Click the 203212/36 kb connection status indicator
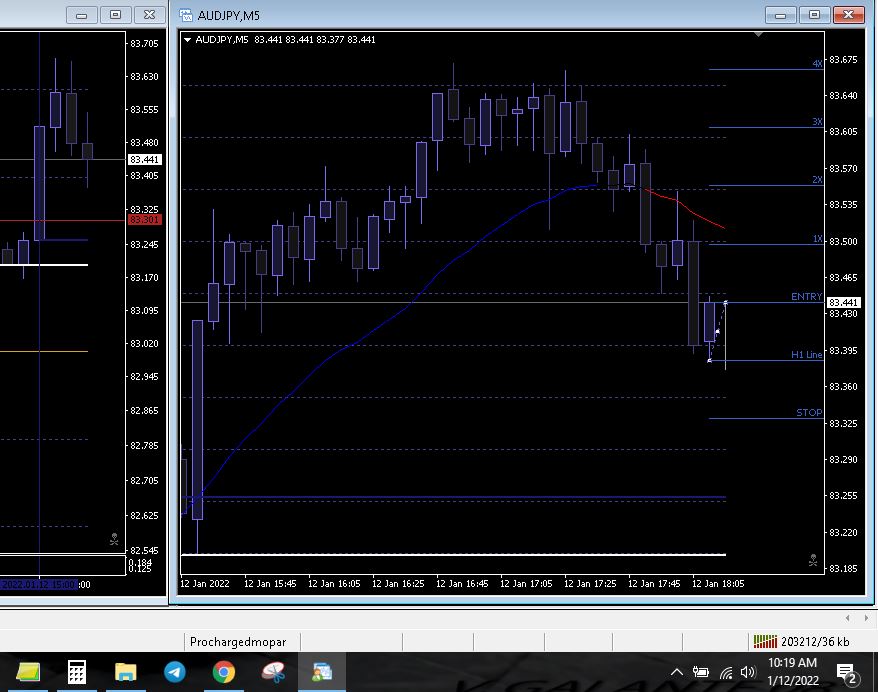Viewport: 878px width, 692px height. 801,641
